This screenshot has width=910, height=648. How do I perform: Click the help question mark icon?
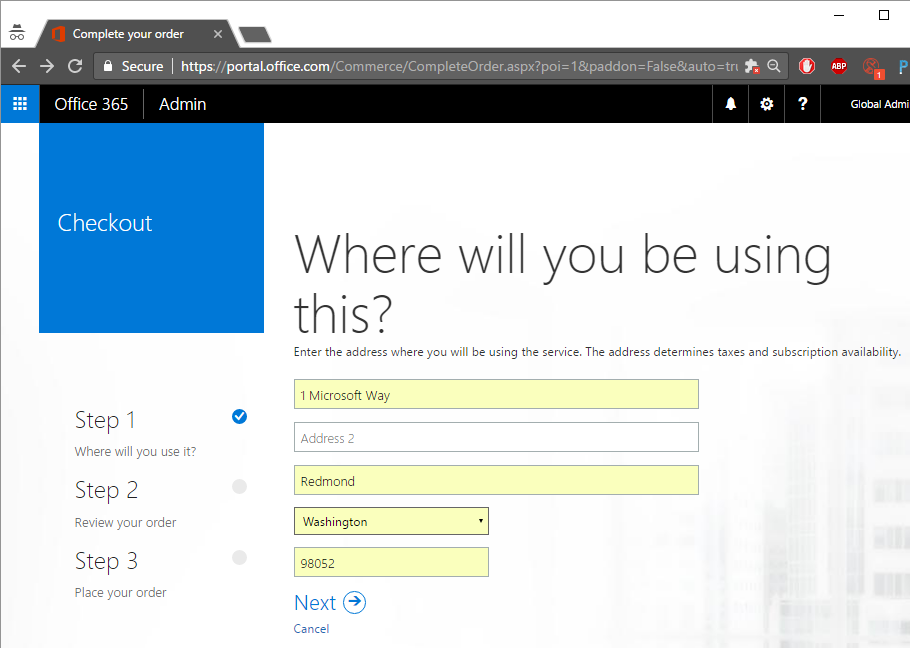coord(802,104)
